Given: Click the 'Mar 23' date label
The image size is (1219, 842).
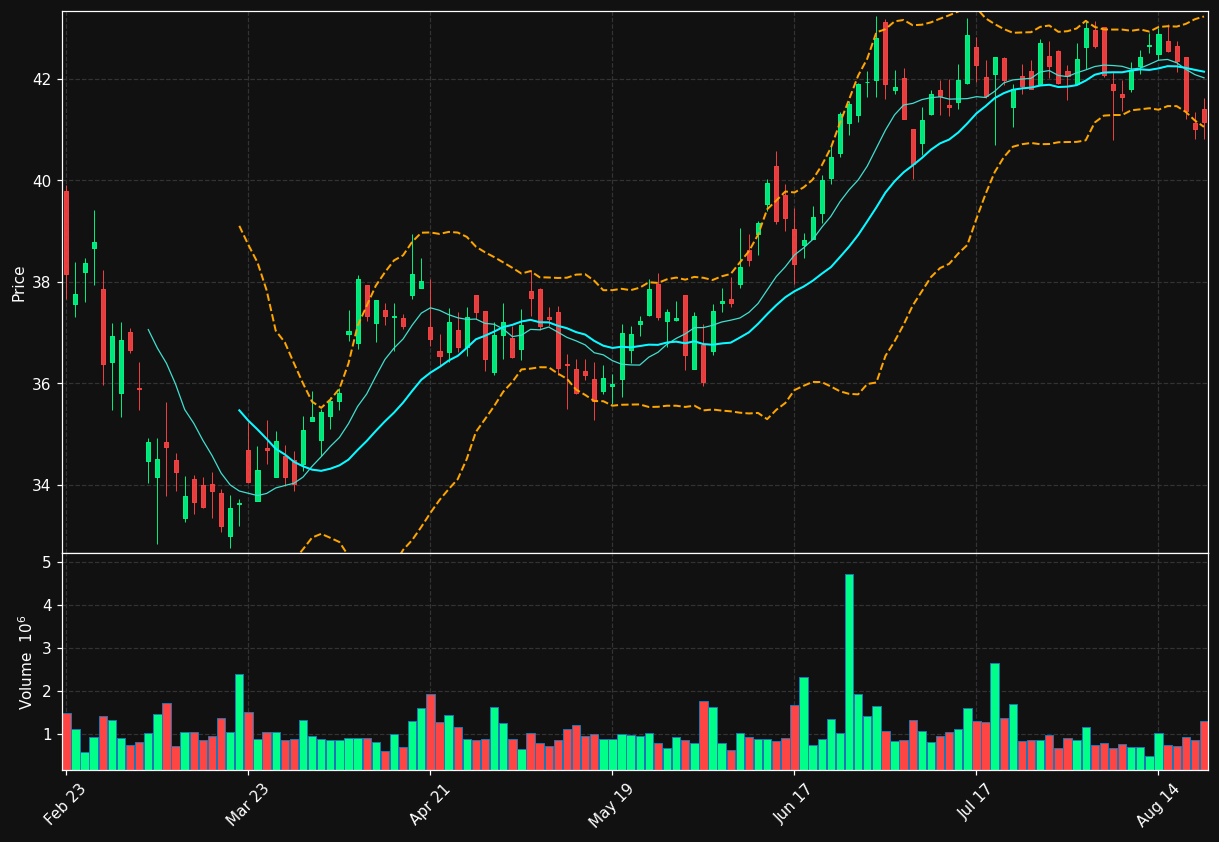Looking at the screenshot, I should pos(247,804).
